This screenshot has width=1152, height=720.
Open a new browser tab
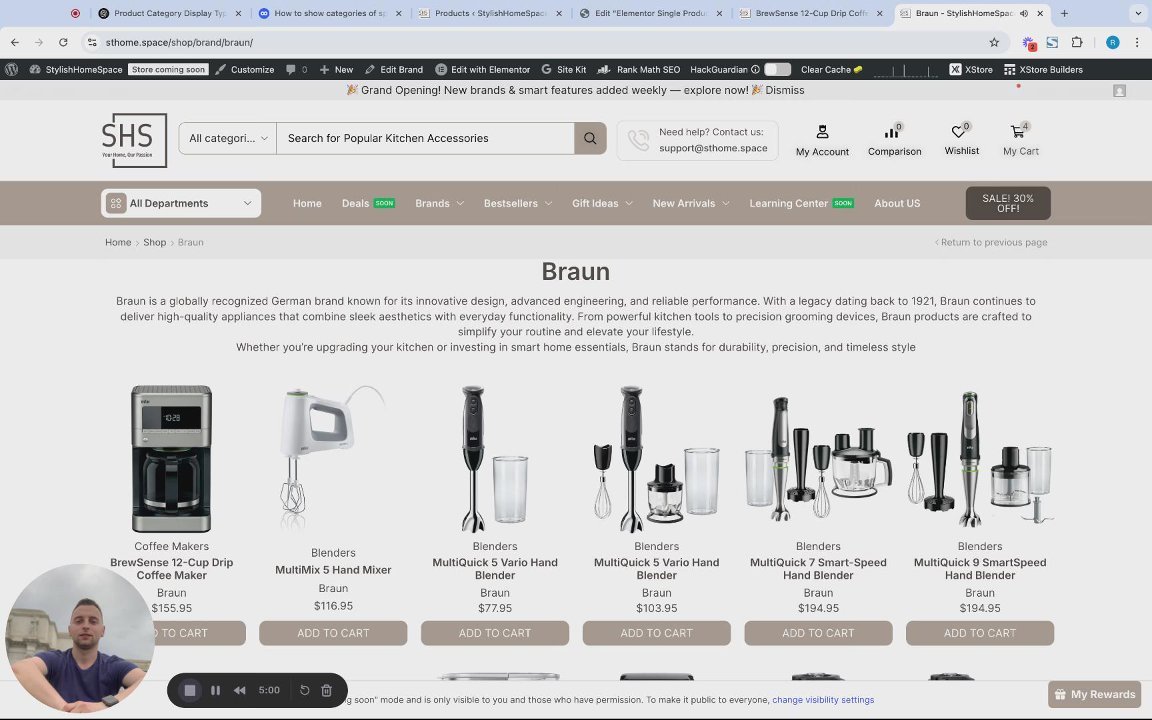1064,13
